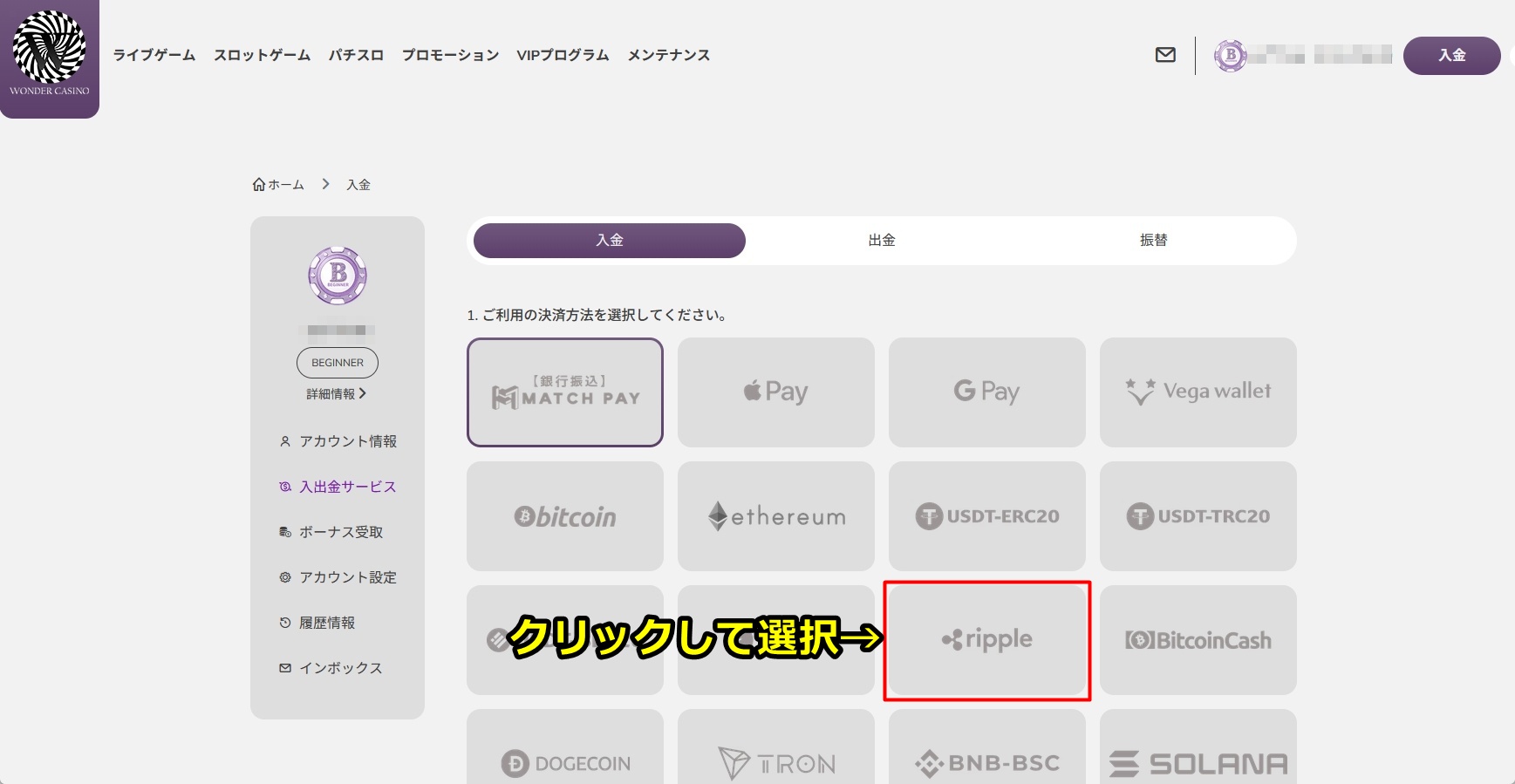Open the スロットゲーム menu
This screenshot has width=1515, height=784.
point(263,55)
